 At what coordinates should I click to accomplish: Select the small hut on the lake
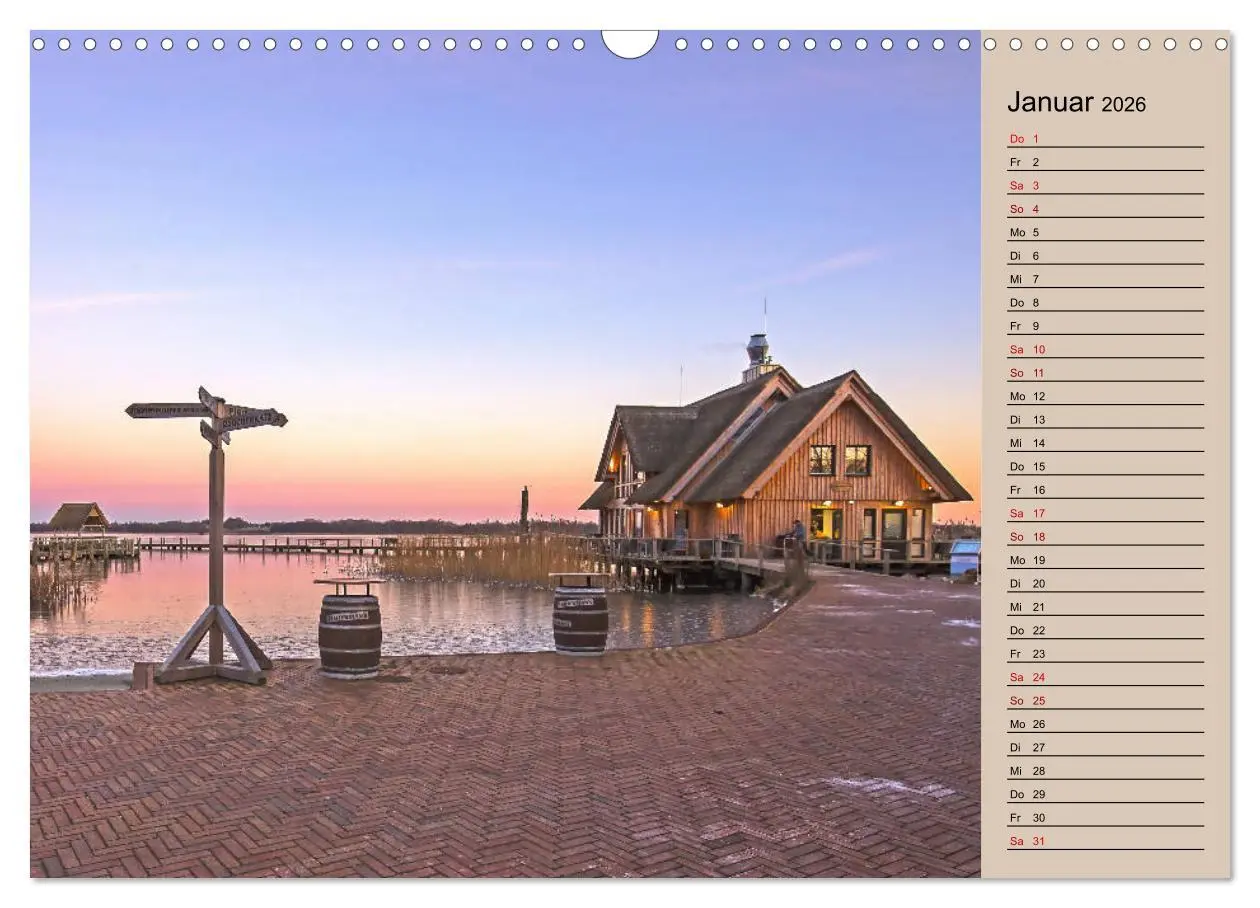click(x=80, y=515)
